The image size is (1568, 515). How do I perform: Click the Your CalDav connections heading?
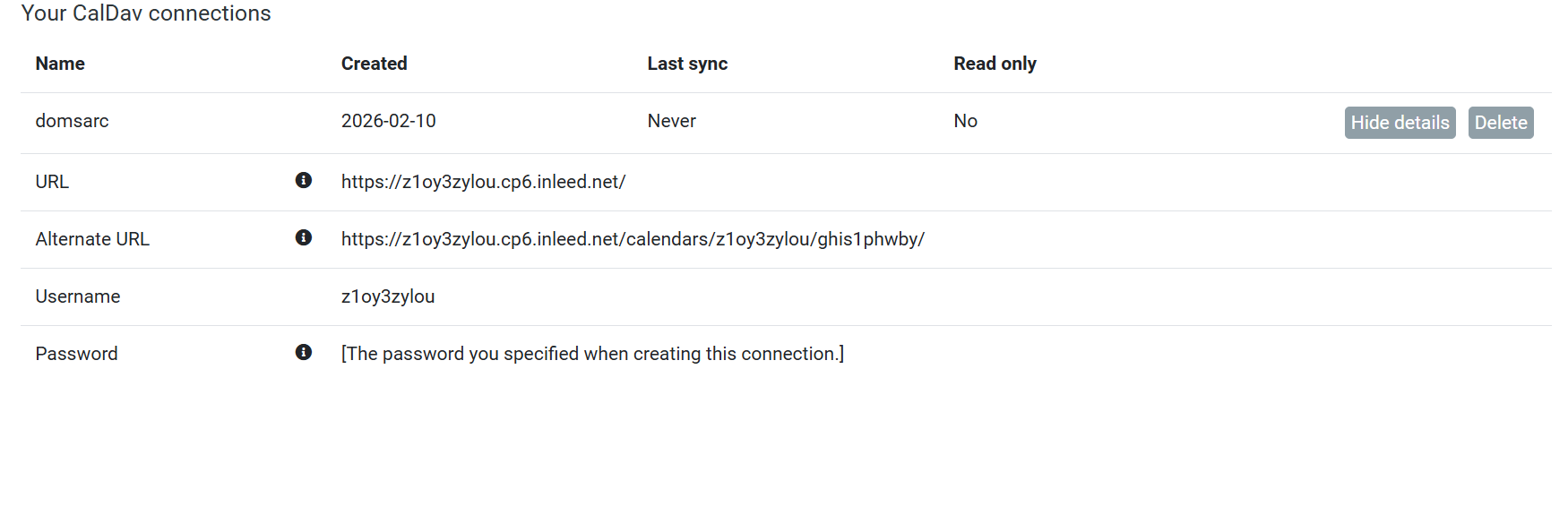click(146, 13)
